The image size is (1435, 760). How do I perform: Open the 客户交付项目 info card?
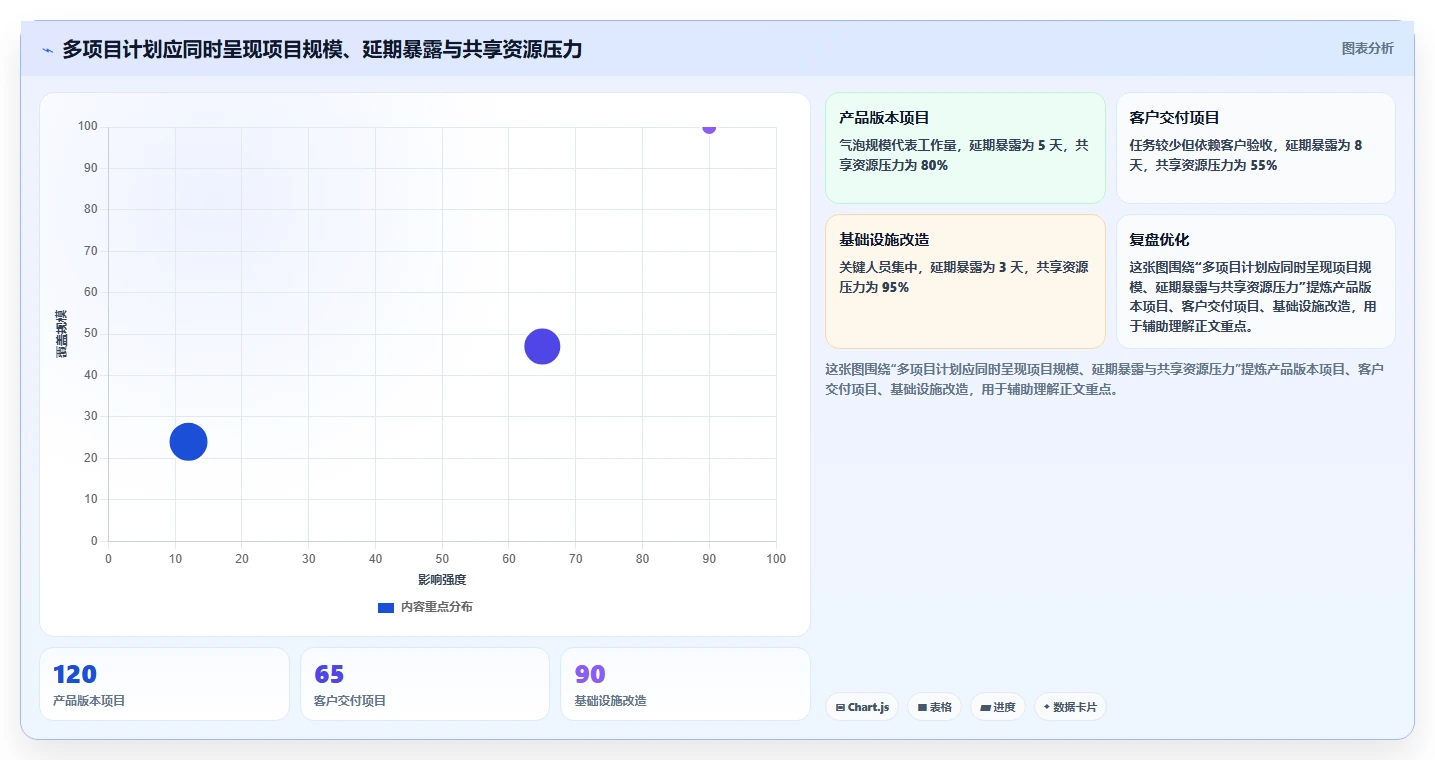[1255, 148]
